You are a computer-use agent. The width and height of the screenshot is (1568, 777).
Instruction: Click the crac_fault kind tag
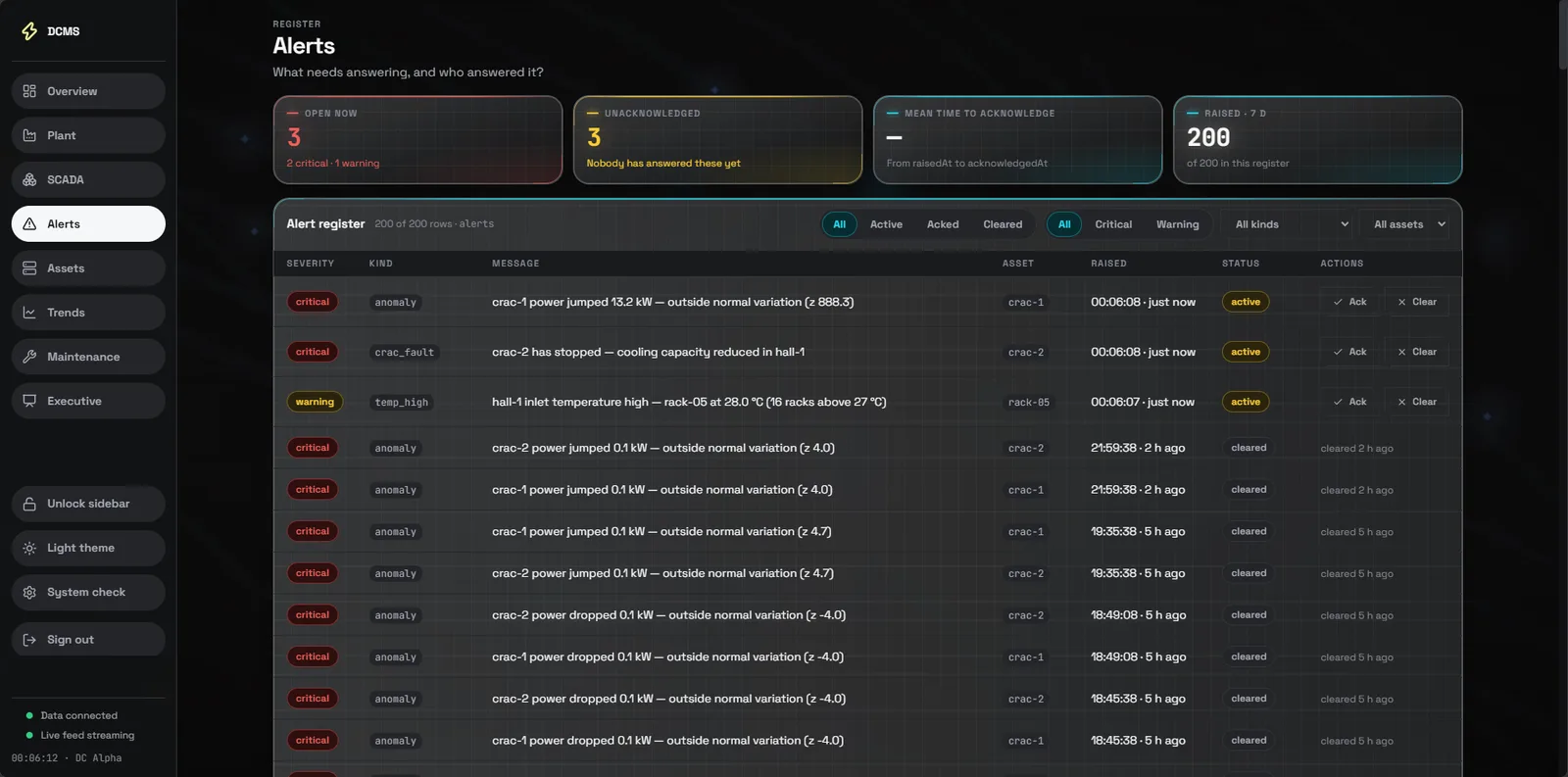pyautogui.click(x=404, y=353)
